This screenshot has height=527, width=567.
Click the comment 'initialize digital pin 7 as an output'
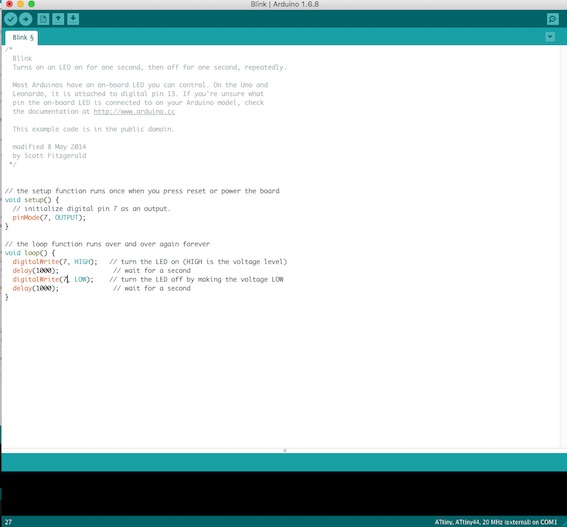pyautogui.click(x=91, y=209)
